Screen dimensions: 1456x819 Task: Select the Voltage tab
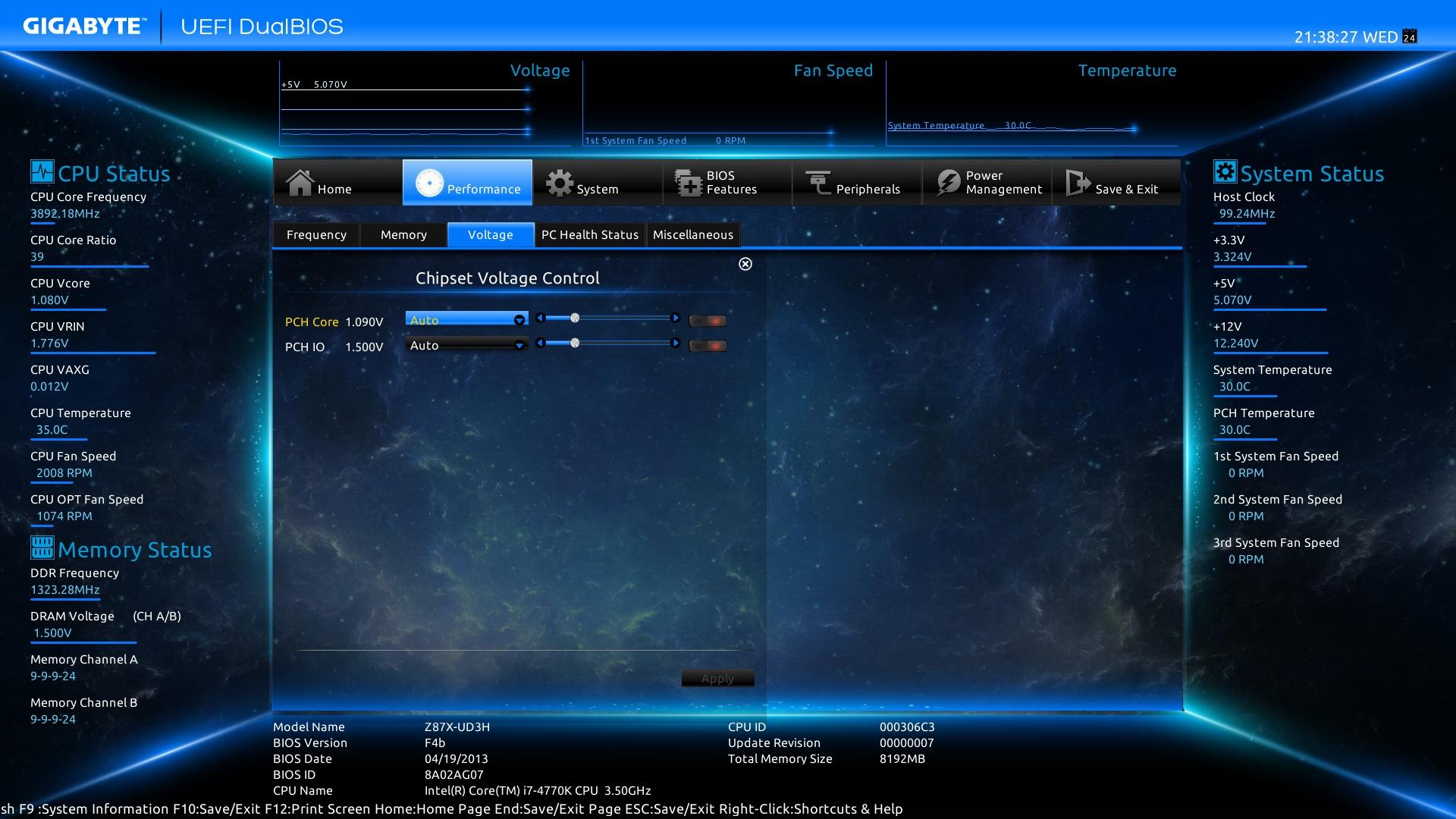click(x=491, y=234)
